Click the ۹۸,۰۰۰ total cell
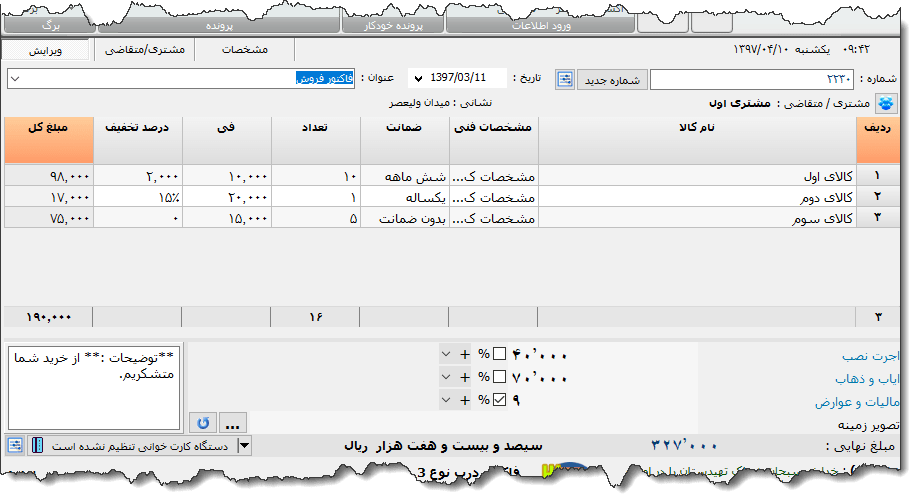 49,176
